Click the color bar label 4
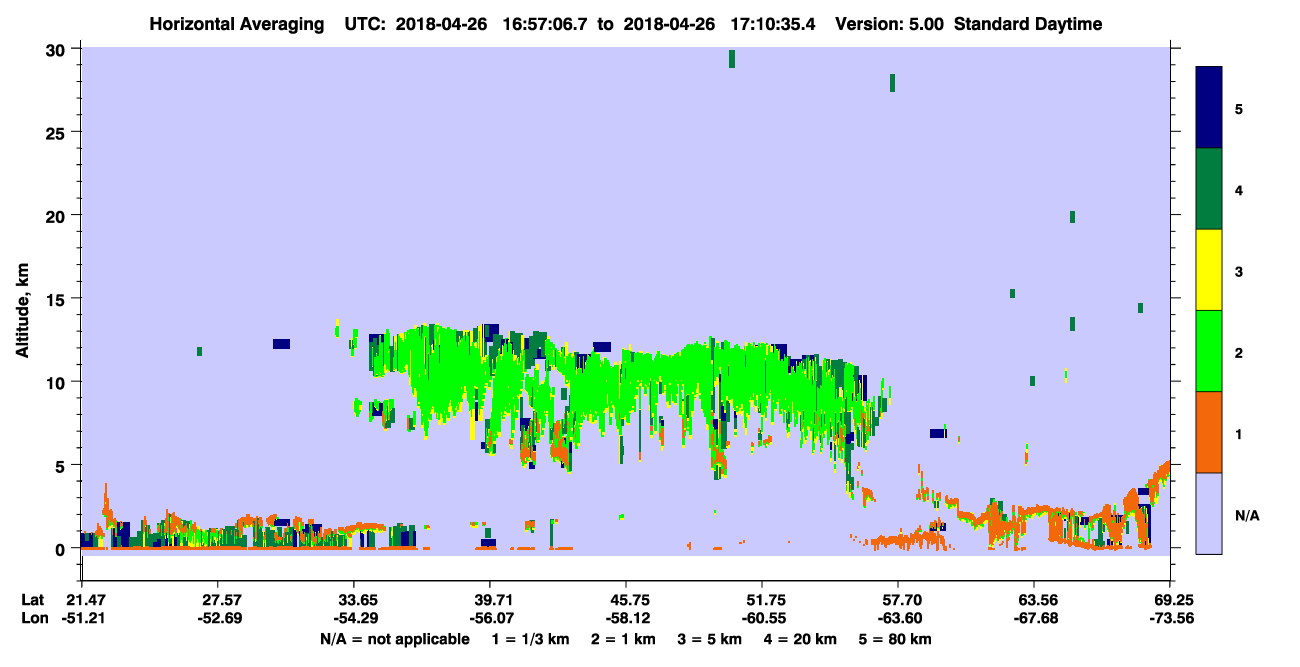Screen dimensions: 1300x667 1238,189
